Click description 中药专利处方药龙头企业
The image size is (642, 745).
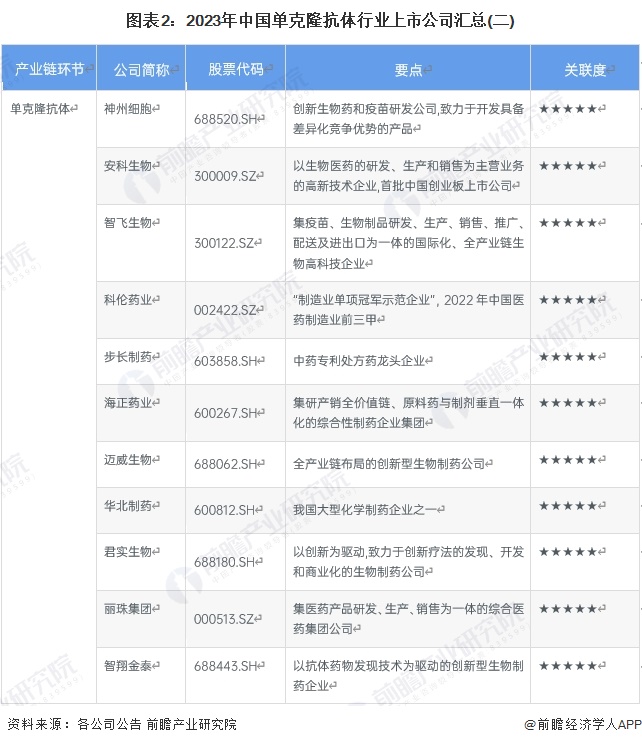359,361
